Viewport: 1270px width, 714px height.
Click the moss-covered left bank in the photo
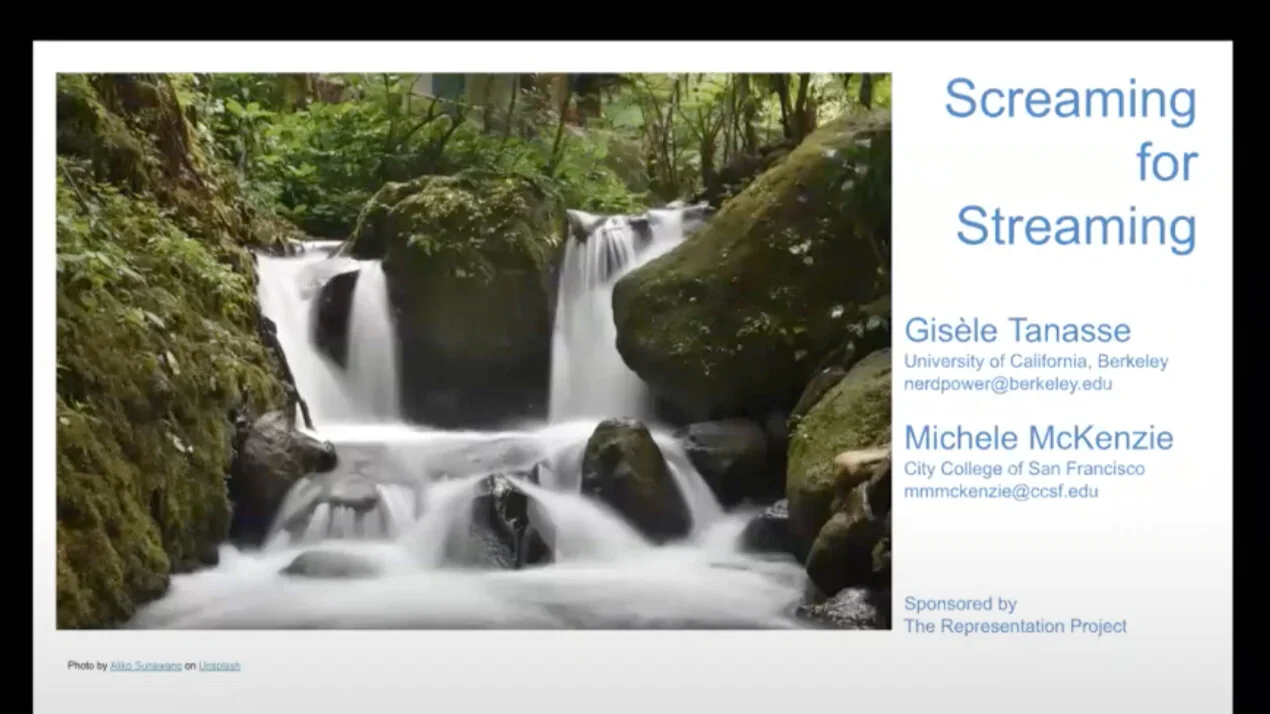tap(140, 380)
